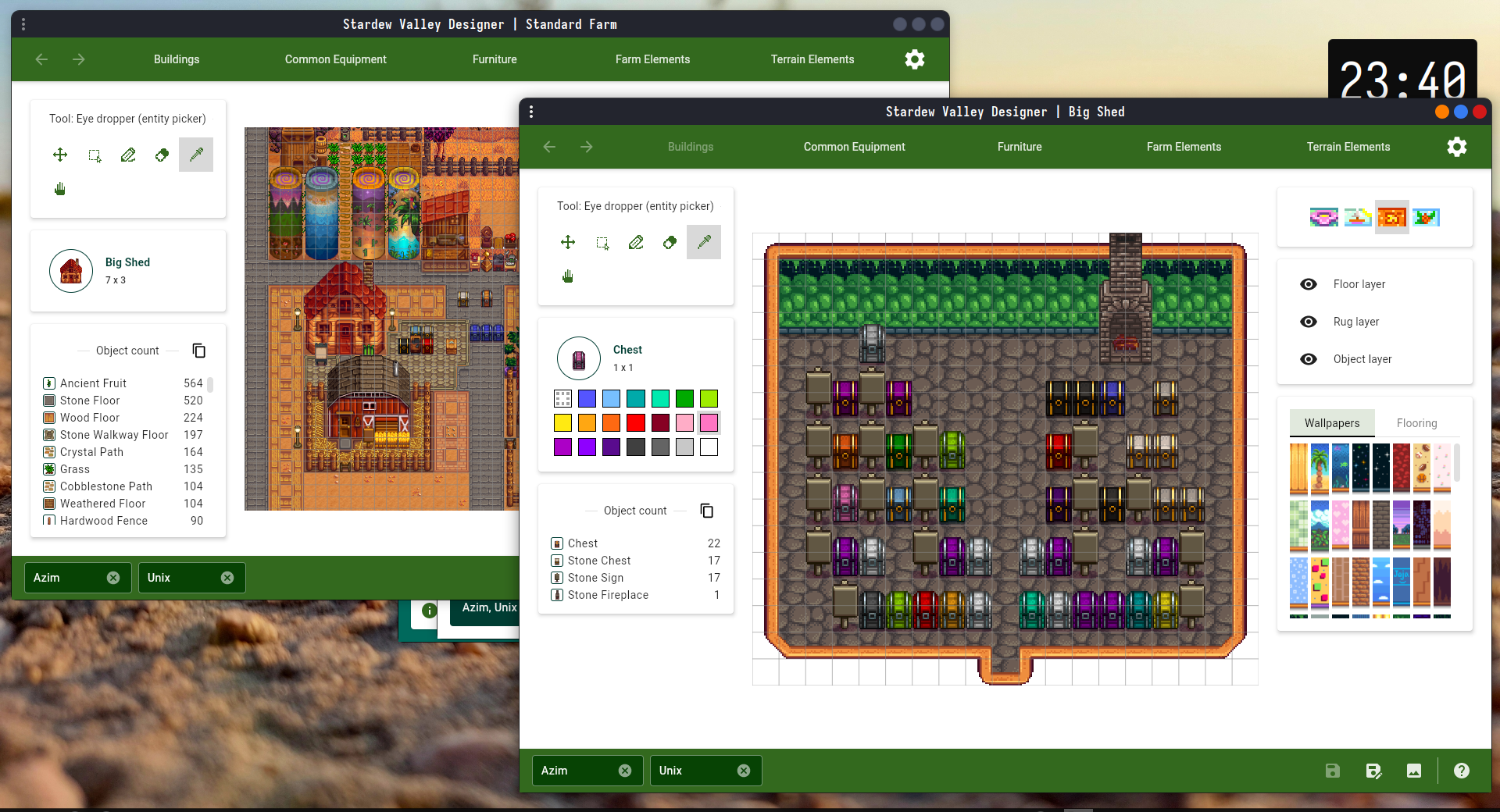The image size is (1500, 812).
Task: Choose the pink hearts wallpaper thumbnail
Action: [1340, 525]
